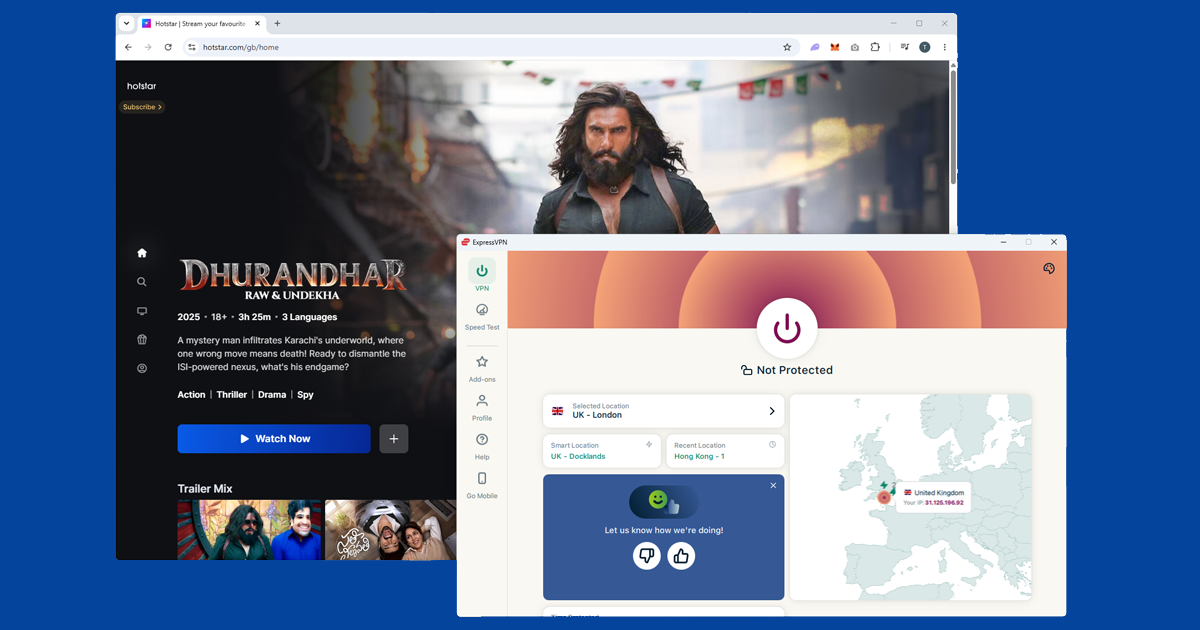1200x630 pixels.
Task: Open the purple feather extension in Chrome
Action: pyautogui.click(x=815, y=47)
